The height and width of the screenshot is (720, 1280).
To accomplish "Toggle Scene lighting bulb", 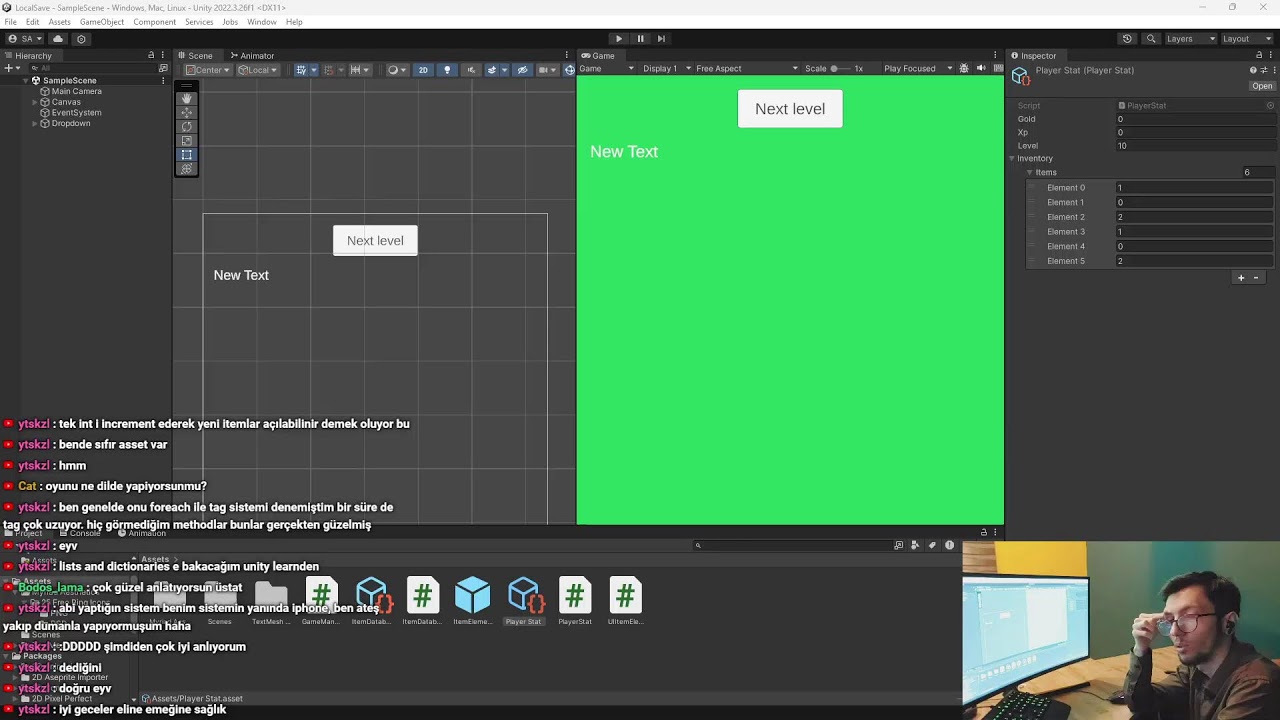I will 447,69.
